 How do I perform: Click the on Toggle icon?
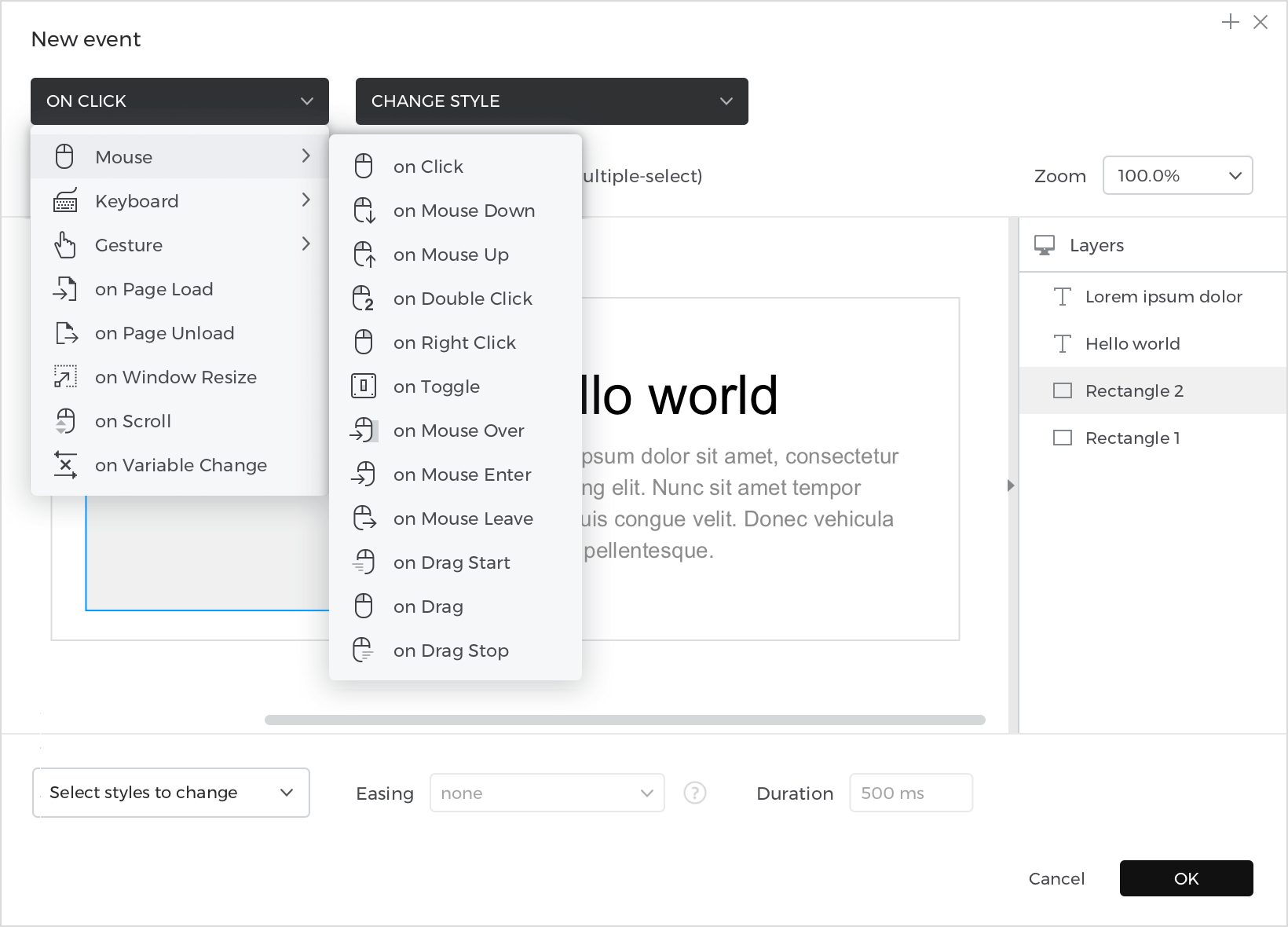pos(364,387)
